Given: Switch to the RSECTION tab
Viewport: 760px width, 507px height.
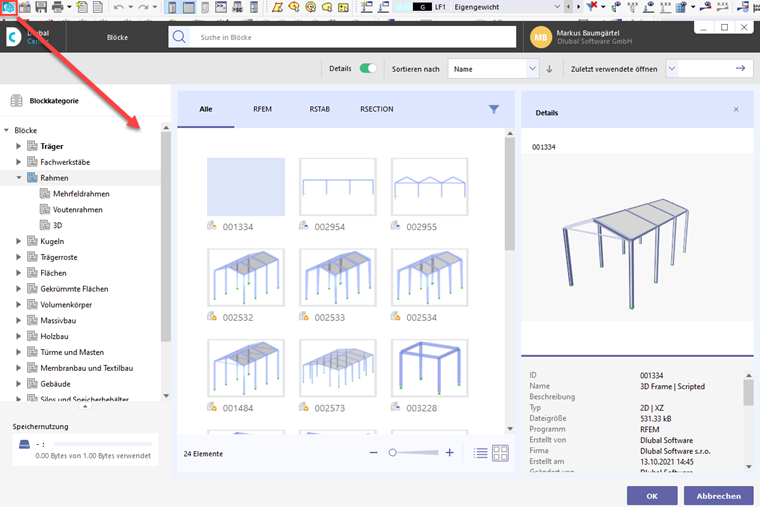Looking at the screenshot, I should coord(377,109).
